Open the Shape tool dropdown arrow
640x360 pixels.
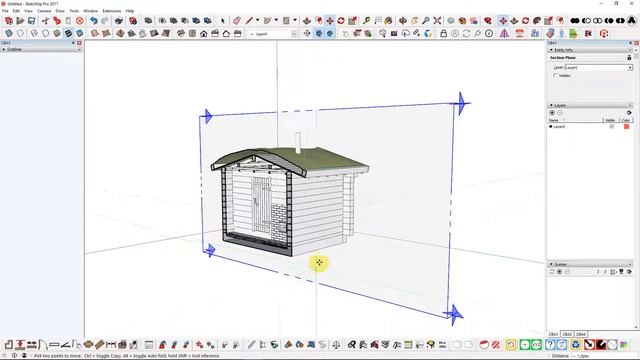tap(295, 20)
